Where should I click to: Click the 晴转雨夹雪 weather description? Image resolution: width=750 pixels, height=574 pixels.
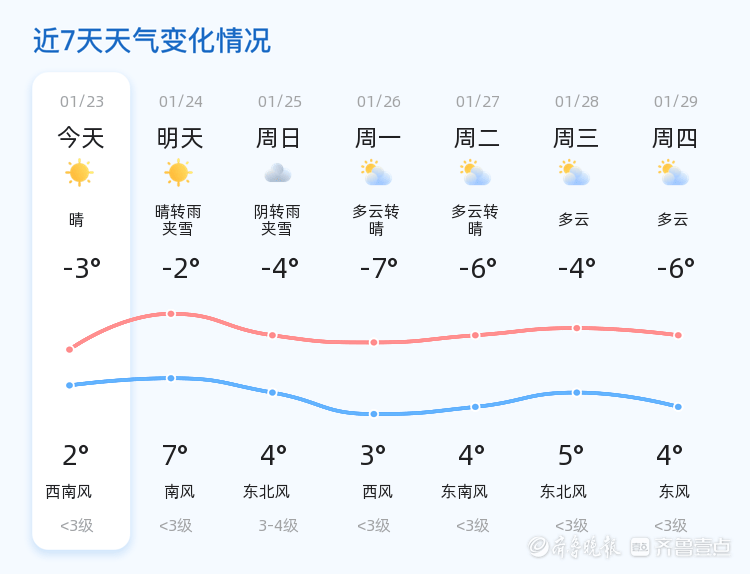178,220
